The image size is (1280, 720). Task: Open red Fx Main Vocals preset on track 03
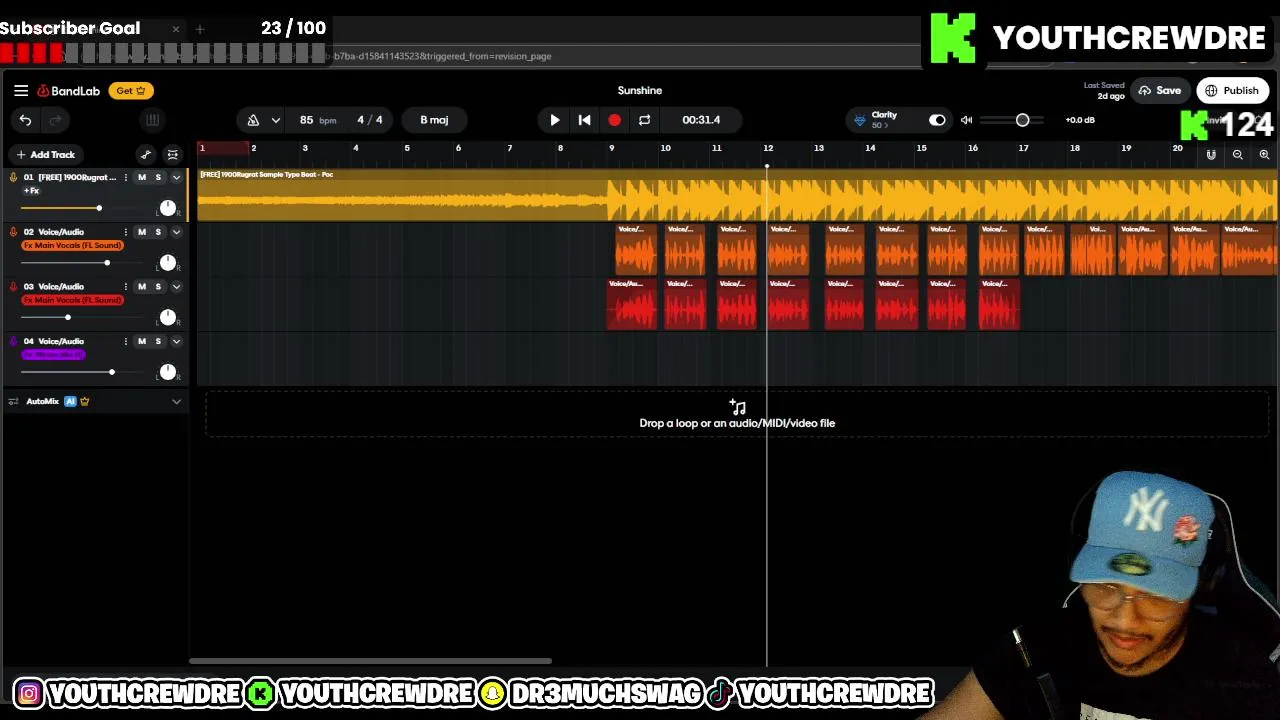pyautogui.click(x=72, y=300)
